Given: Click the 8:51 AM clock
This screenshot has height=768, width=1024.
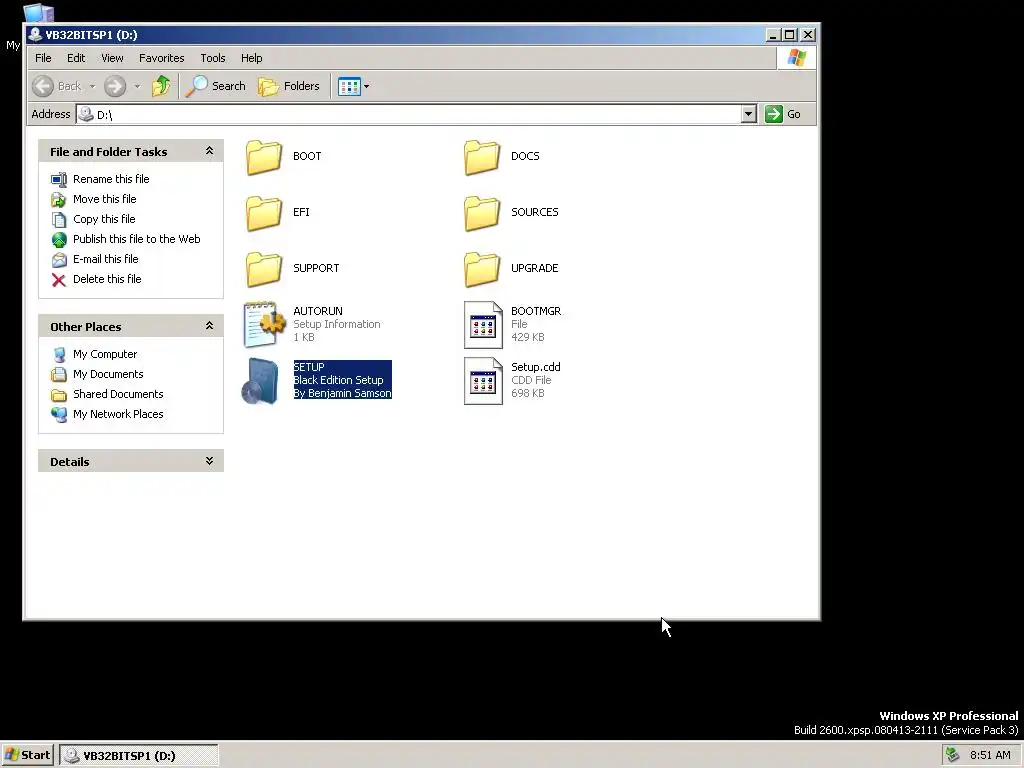Looking at the screenshot, I should click(990, 756).
